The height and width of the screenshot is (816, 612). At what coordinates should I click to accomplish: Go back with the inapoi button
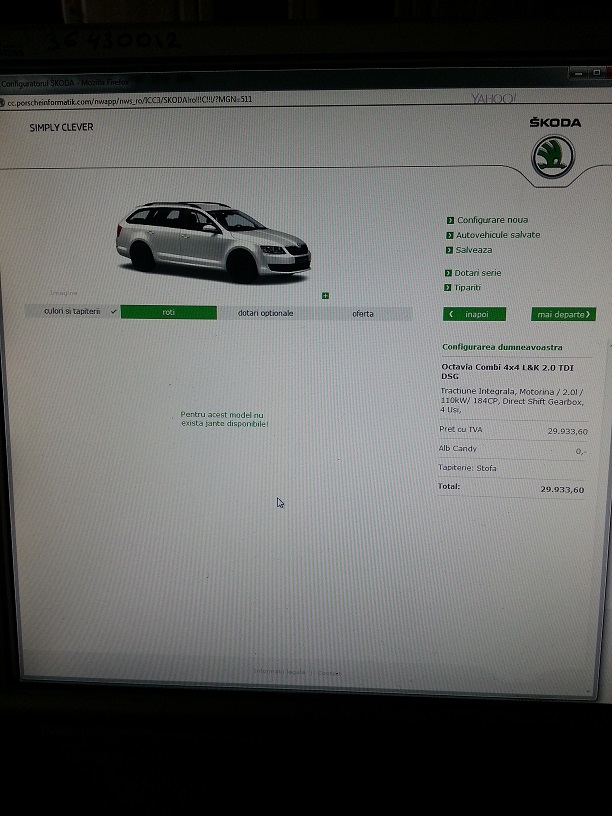tap(474, 314)
